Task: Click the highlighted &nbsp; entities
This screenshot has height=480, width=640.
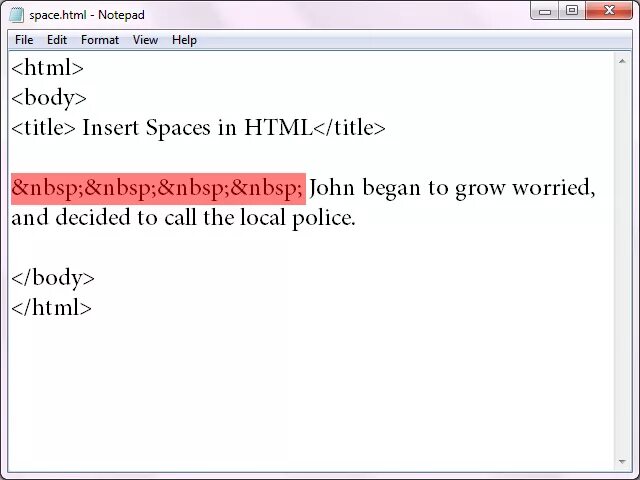Action: click(x=158, y=189)
